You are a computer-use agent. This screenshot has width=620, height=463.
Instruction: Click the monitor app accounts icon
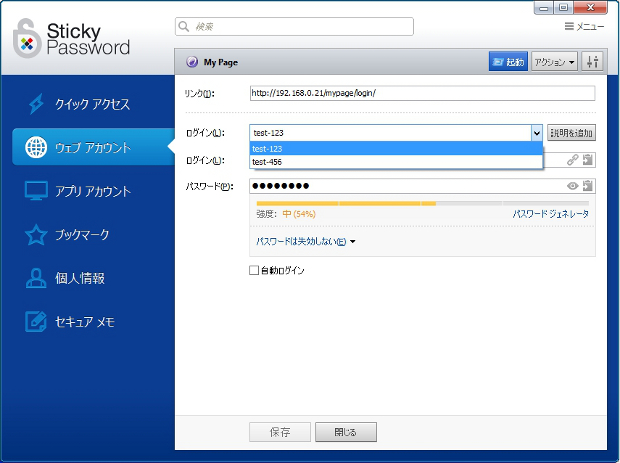click(x=36, y=191)
